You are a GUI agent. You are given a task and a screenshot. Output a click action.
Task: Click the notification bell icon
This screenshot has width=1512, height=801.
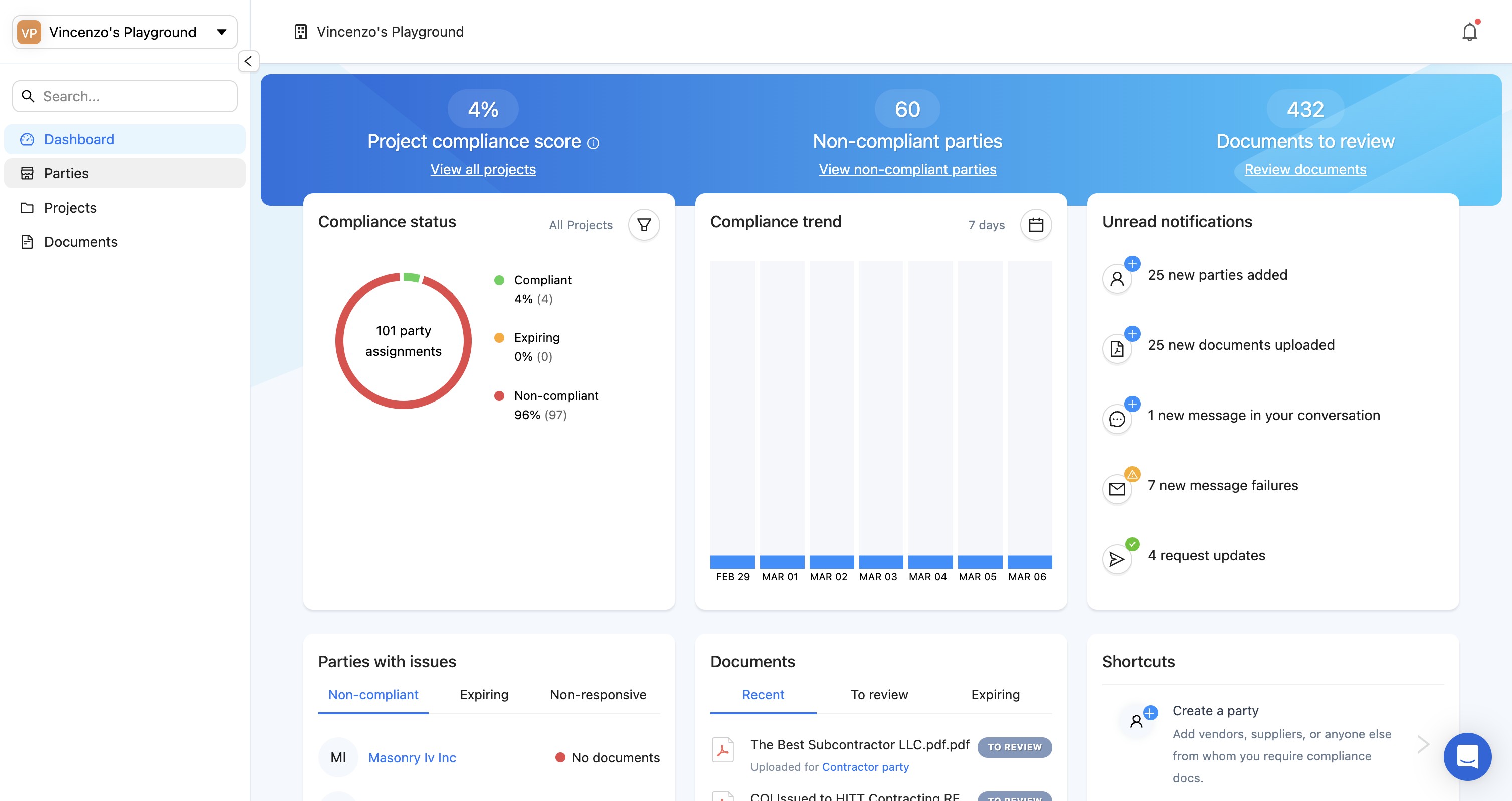click(1469, 32)
